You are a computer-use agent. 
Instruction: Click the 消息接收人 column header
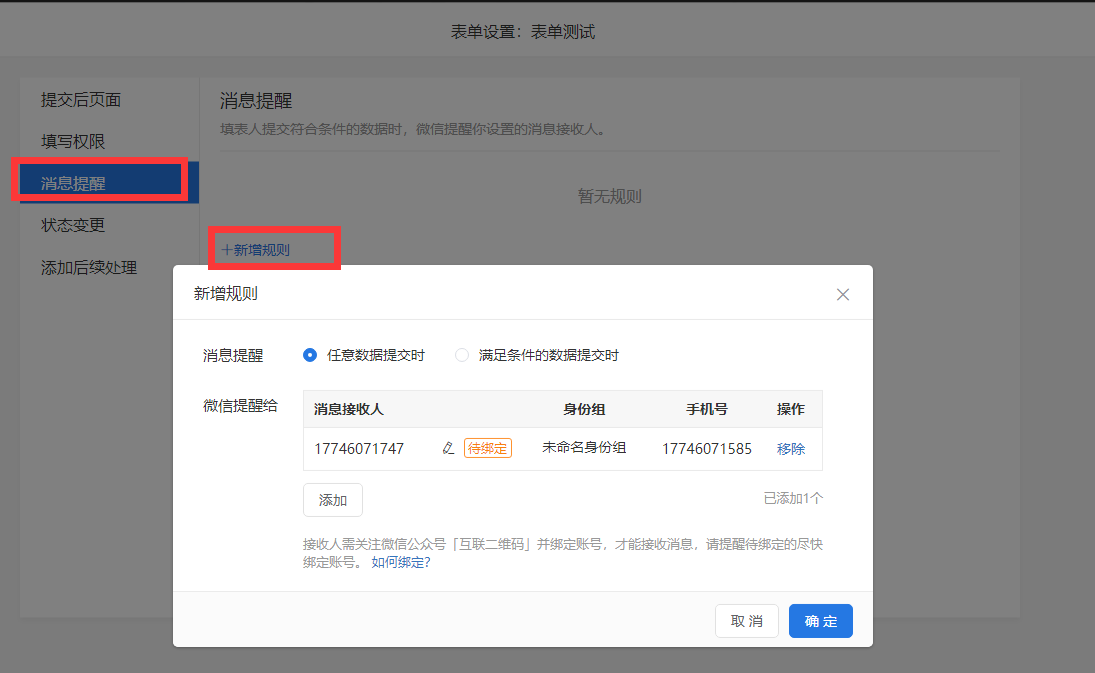click(x=348, y=409)
